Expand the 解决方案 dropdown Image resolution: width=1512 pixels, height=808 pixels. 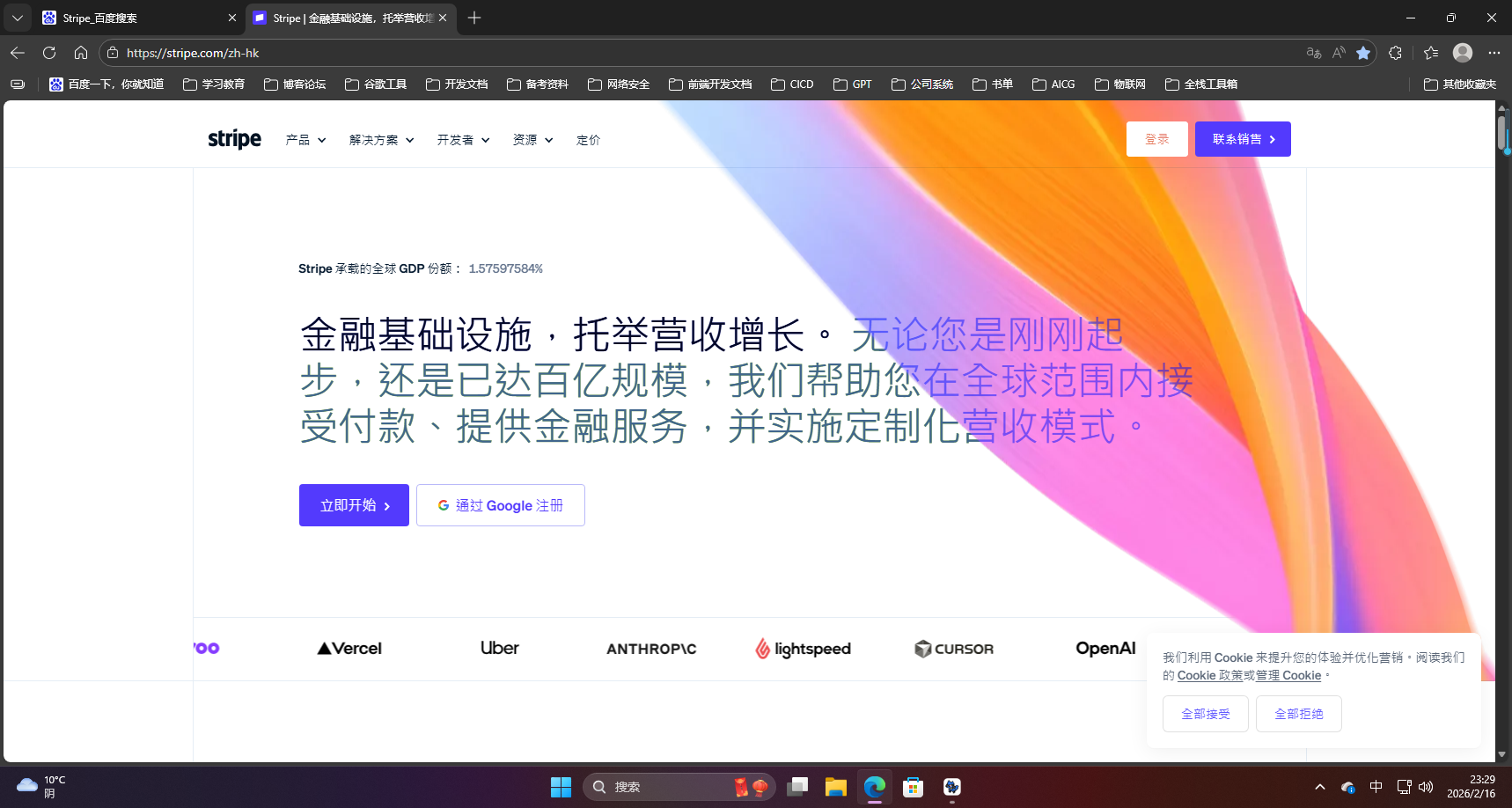(380, 139)
